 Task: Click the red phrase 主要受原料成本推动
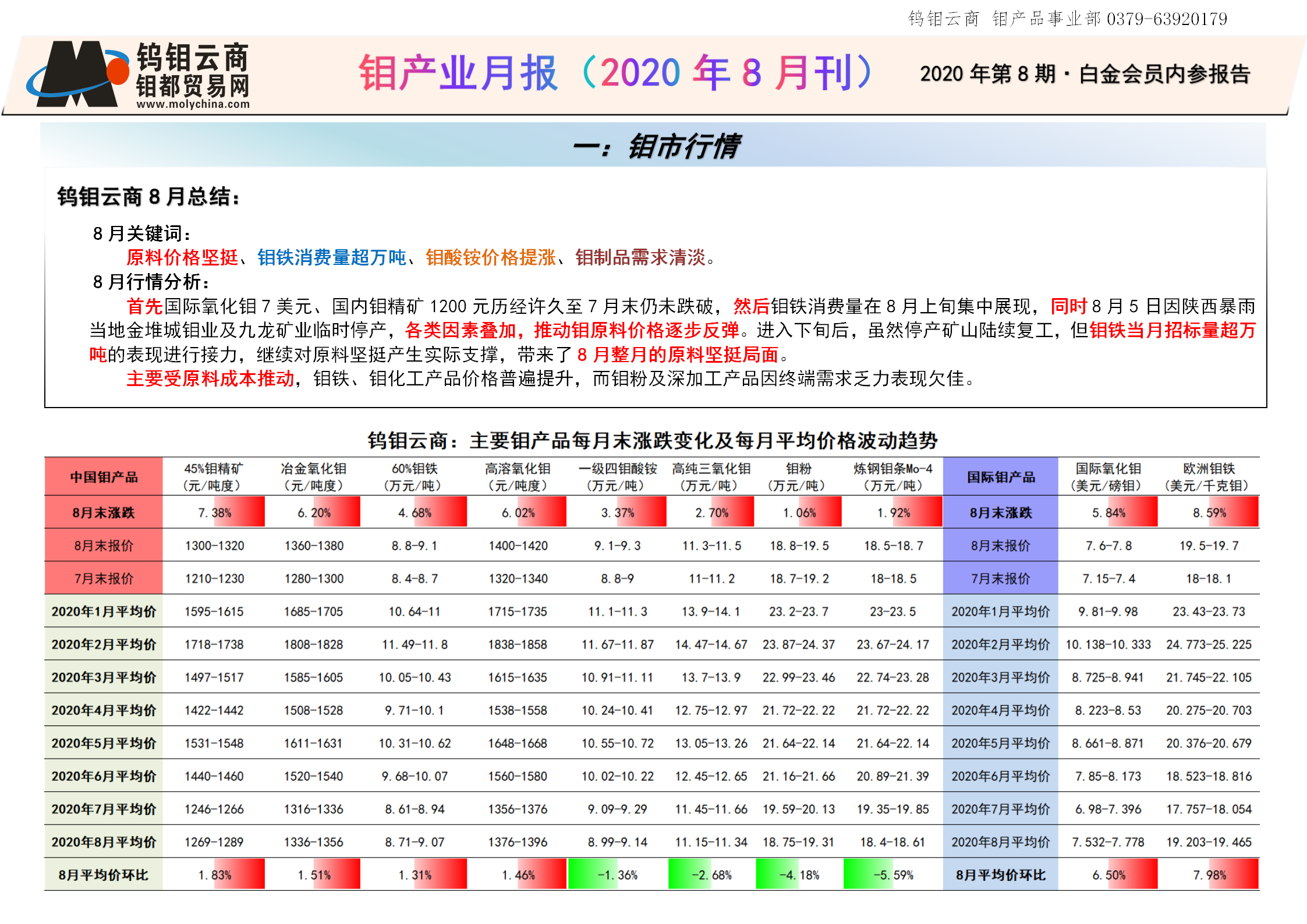[210, 378]
